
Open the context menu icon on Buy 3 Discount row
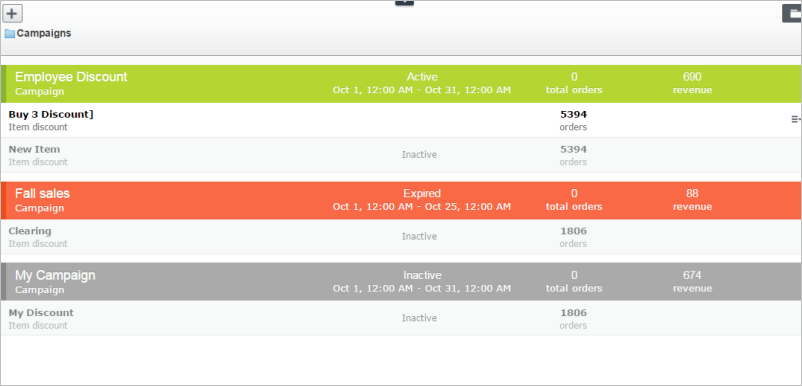tap(796, 119)
